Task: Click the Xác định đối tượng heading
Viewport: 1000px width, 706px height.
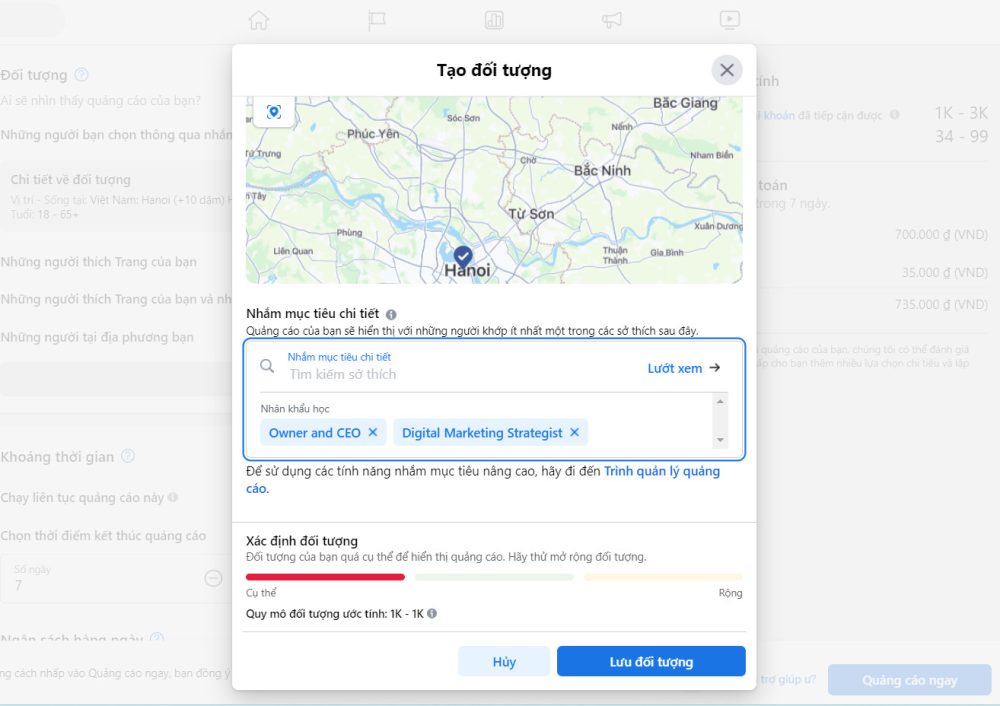Action: (x=302, y=541)
